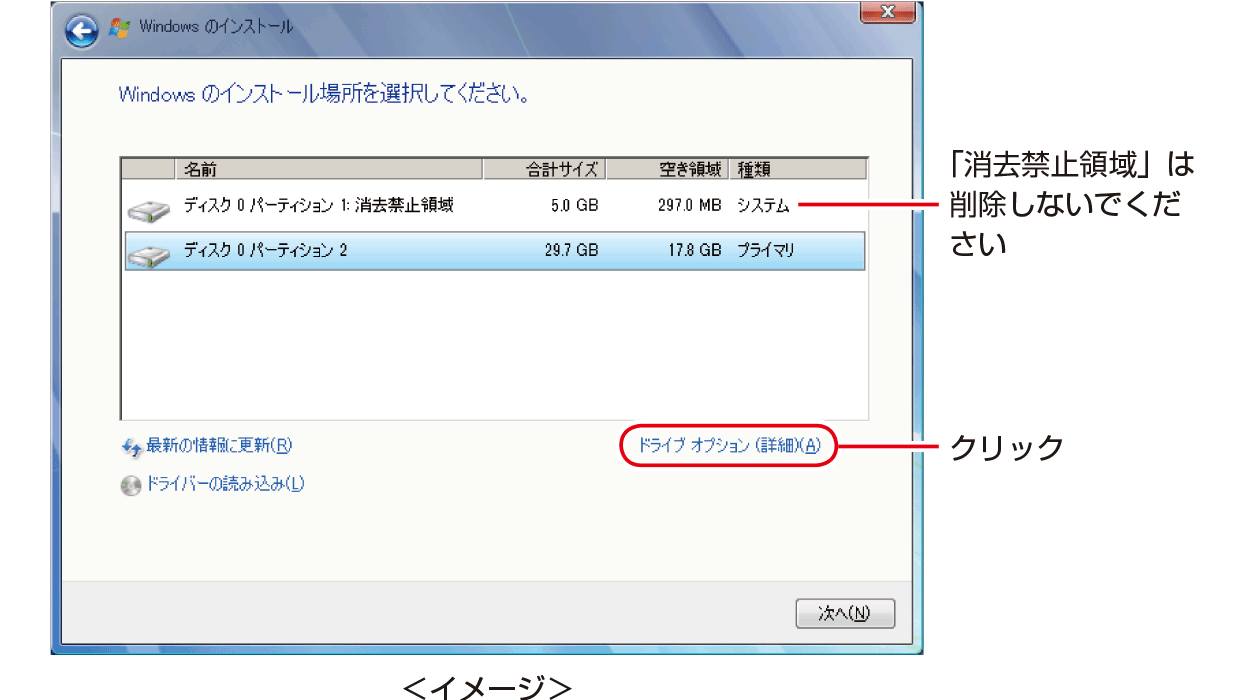Close the Windows のインストール window
Image resolution: width=1240 pixels, height=700 pixels.
click(888, 12)
